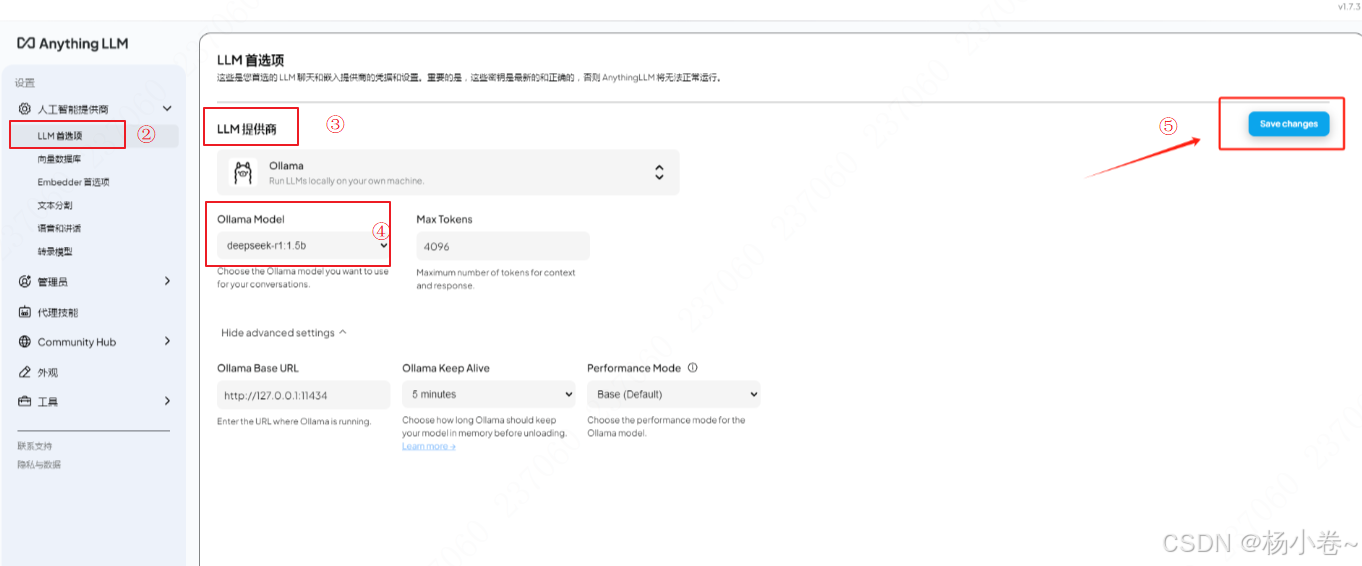Click the 设置 sidebar label
The width and height of the screenshot is (1362, 566).
(x=24, y=83)
